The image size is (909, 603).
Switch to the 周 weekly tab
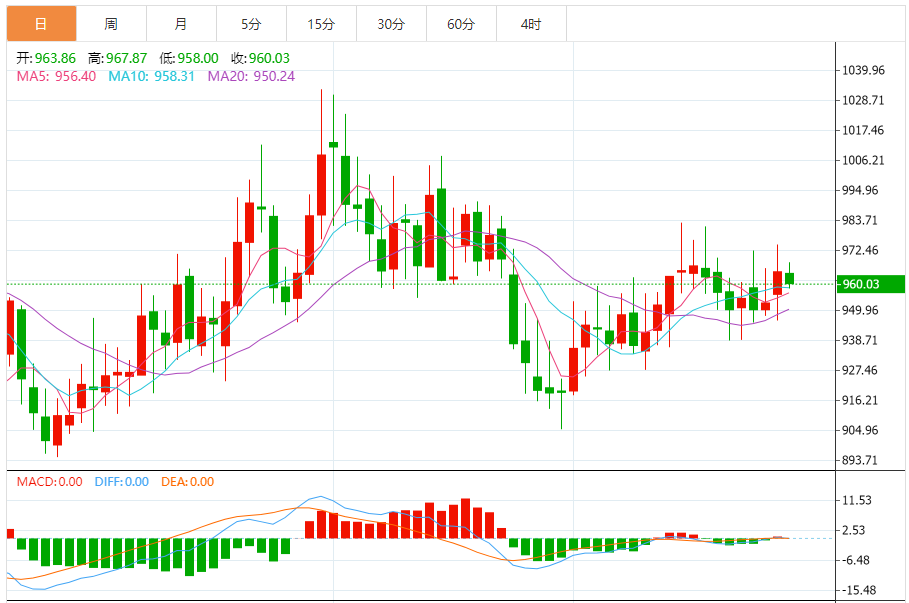[x=111, y=24]
